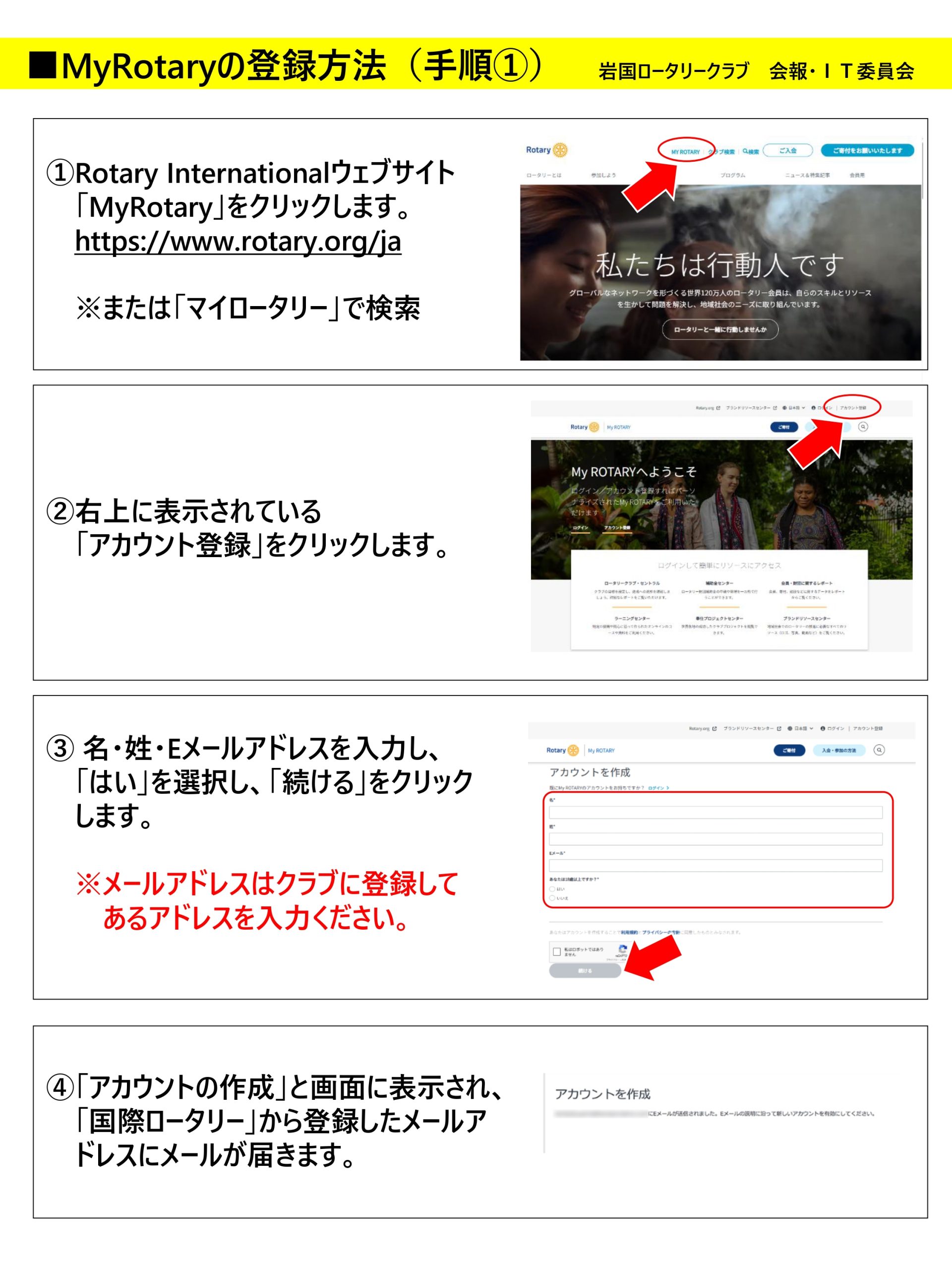Click the reCAPTCHA logo icon in step ③
952x1270 pixels.
point(623,950)
